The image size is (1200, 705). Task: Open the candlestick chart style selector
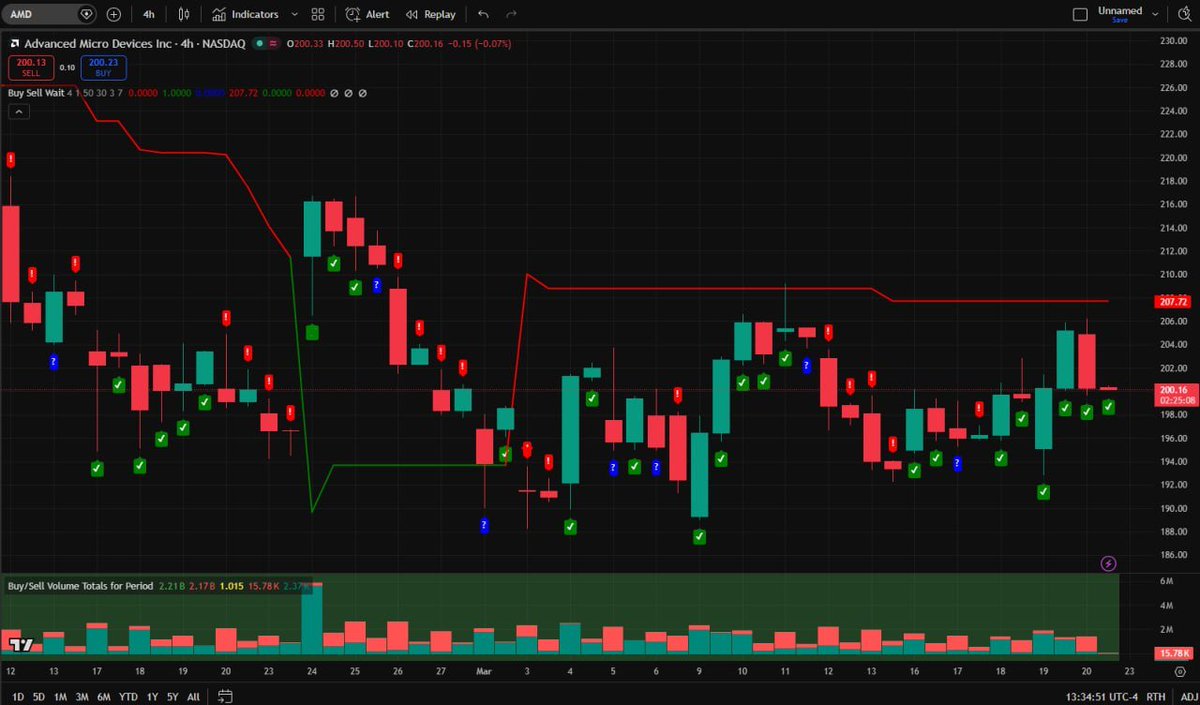point(183,14)
